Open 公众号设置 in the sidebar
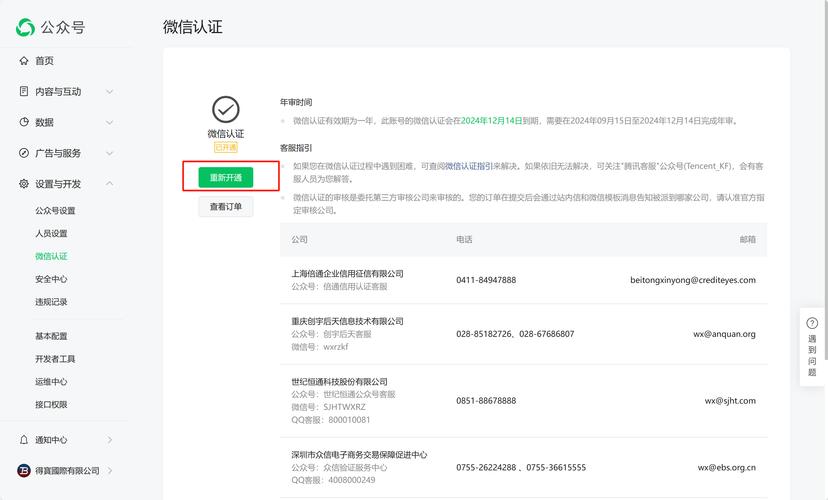 click(55, 211)
